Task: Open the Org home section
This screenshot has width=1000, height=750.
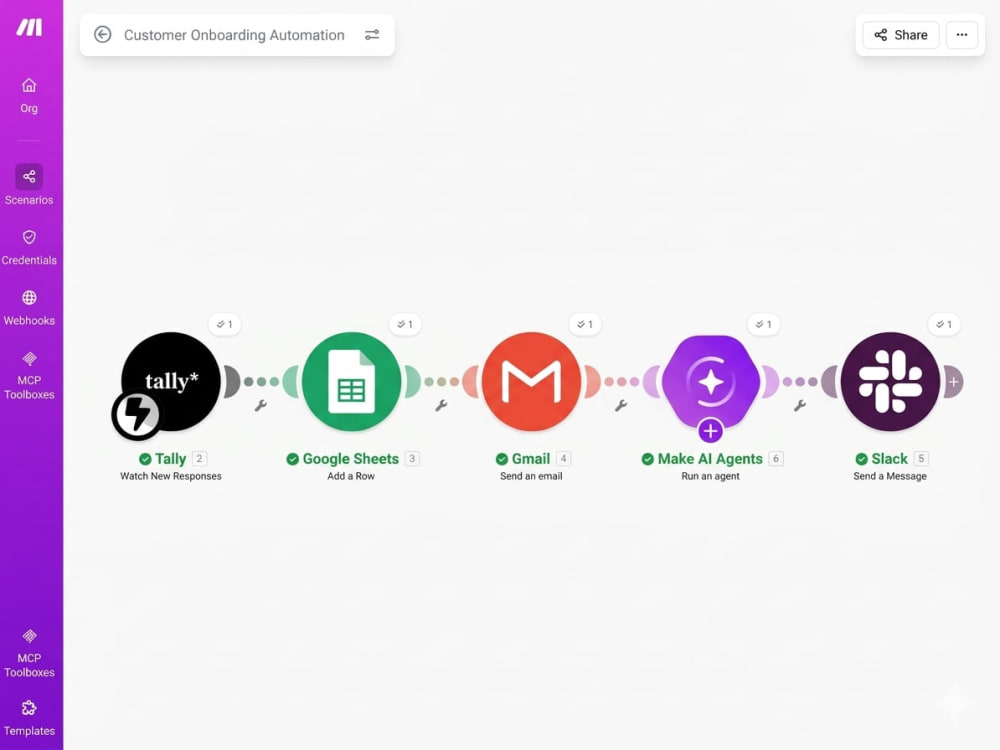Action: 29,96
